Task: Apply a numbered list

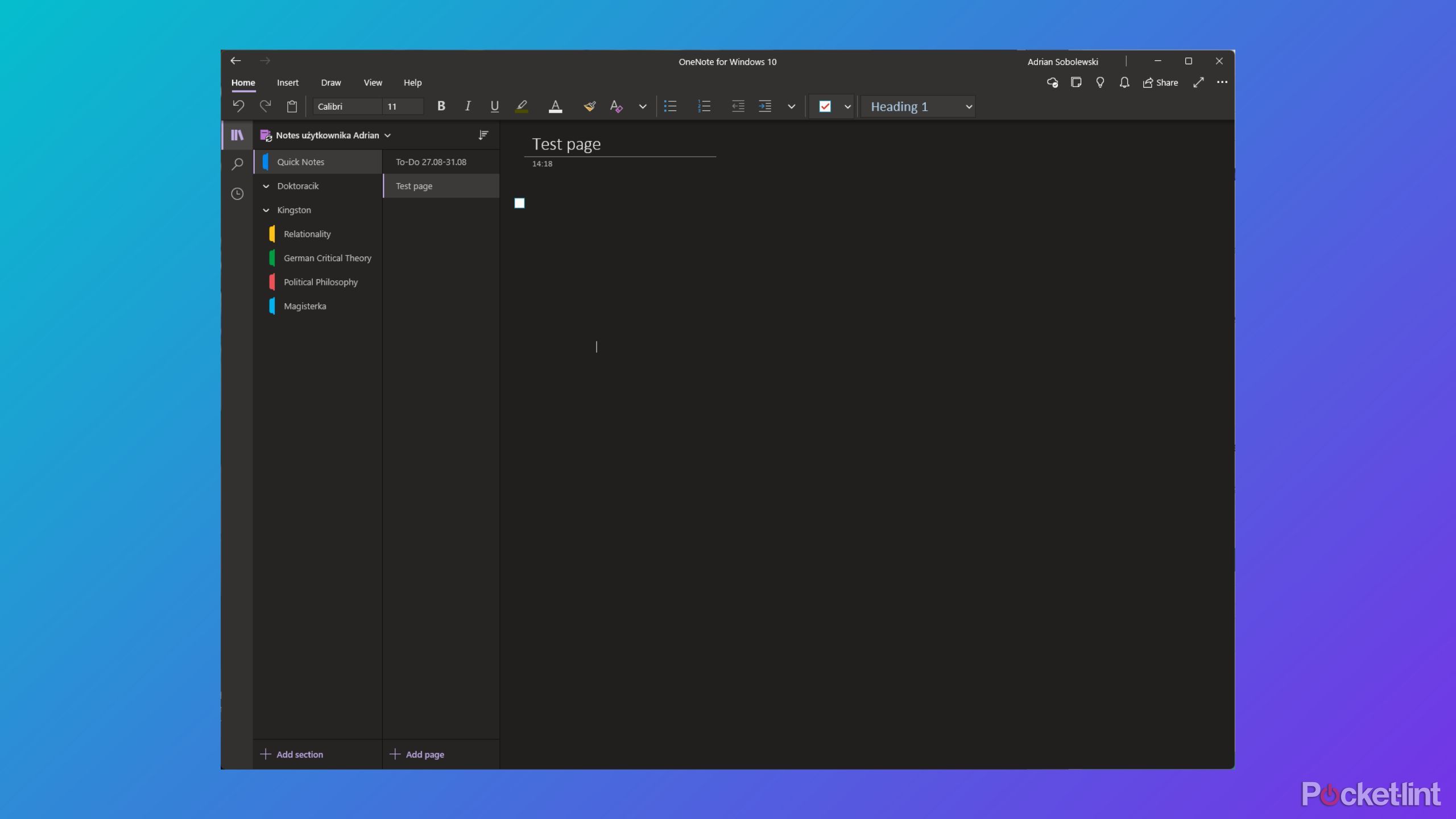Action: (704, 106)
